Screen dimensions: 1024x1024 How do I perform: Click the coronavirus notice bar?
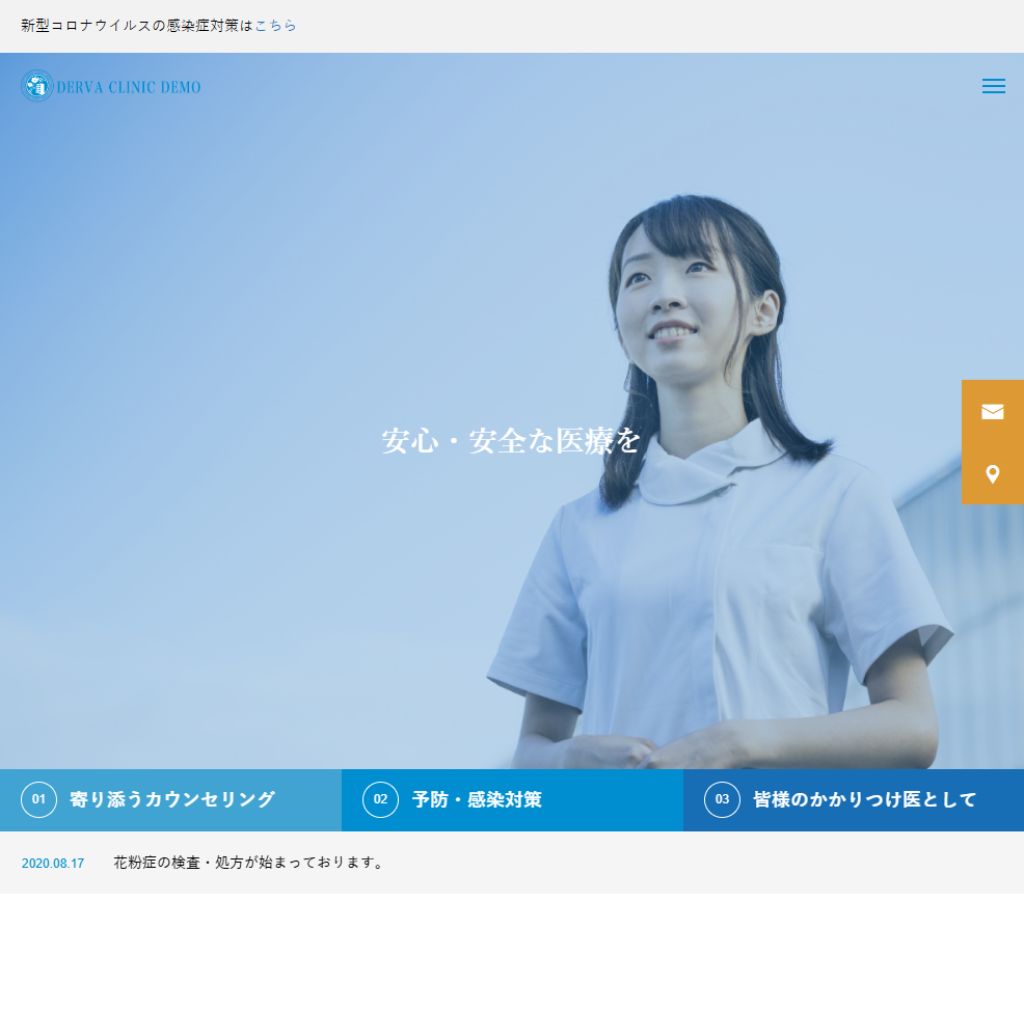pos(512,26)
